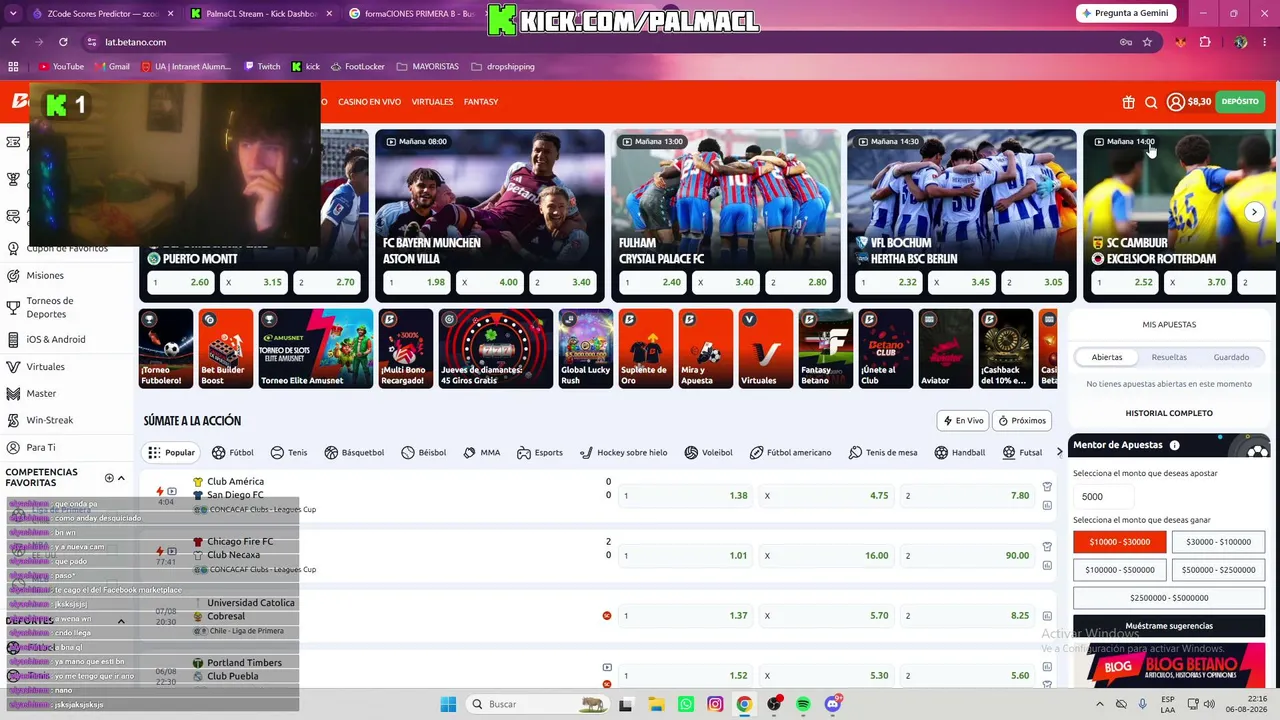Screen dimensions: 1280x720
Task: Reload the Betano page
Action: tap(63, 42)
